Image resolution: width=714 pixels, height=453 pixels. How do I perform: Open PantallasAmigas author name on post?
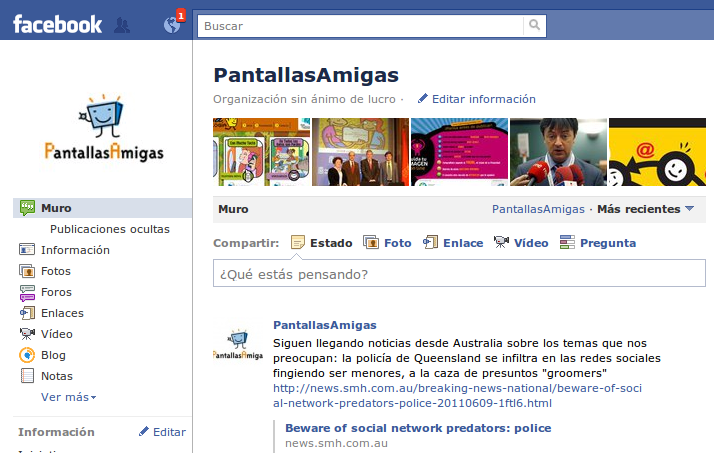pos(325,325)
